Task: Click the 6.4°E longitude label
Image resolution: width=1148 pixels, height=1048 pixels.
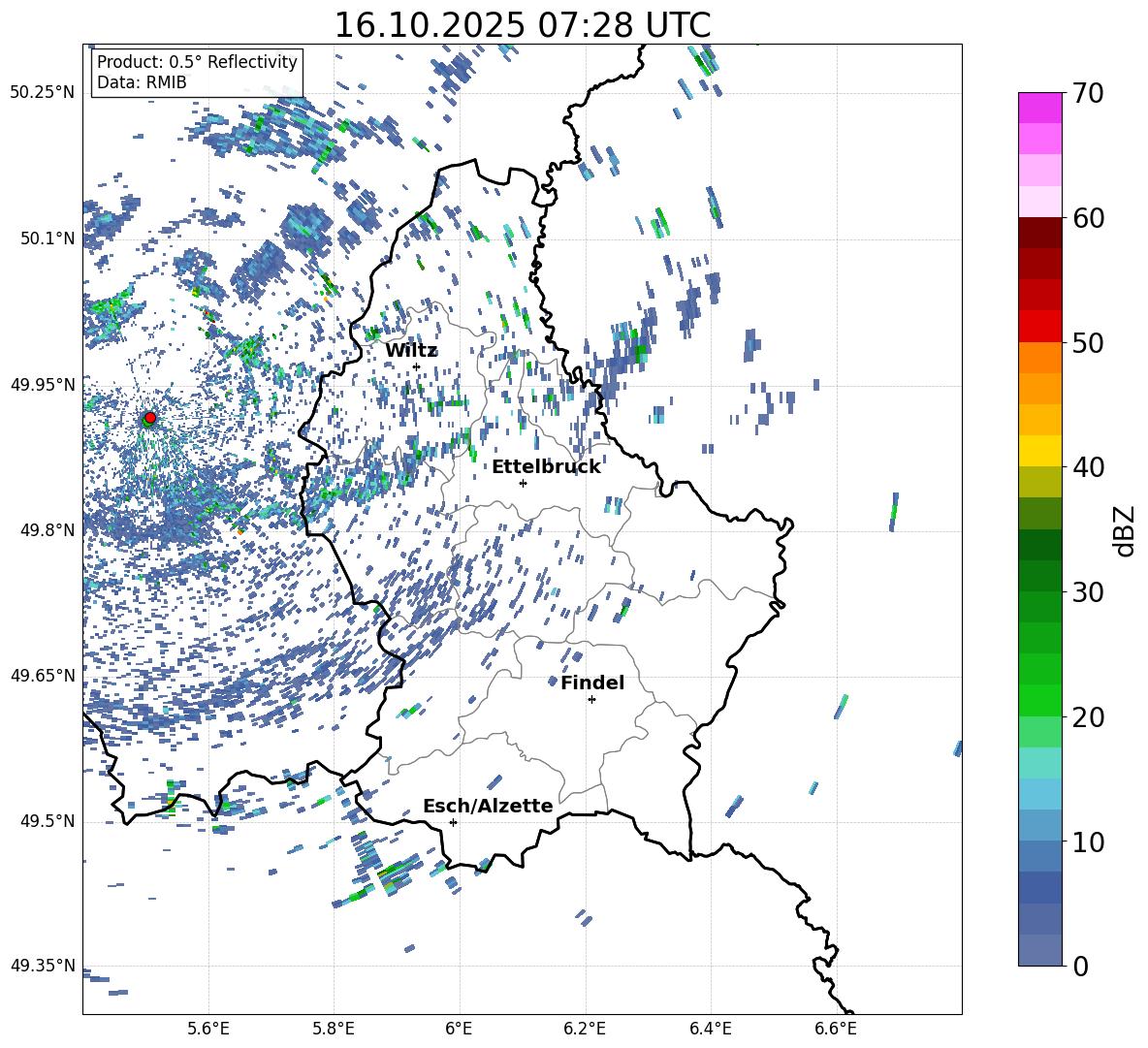Action: pyautogui.click(x=710, y=1029)
